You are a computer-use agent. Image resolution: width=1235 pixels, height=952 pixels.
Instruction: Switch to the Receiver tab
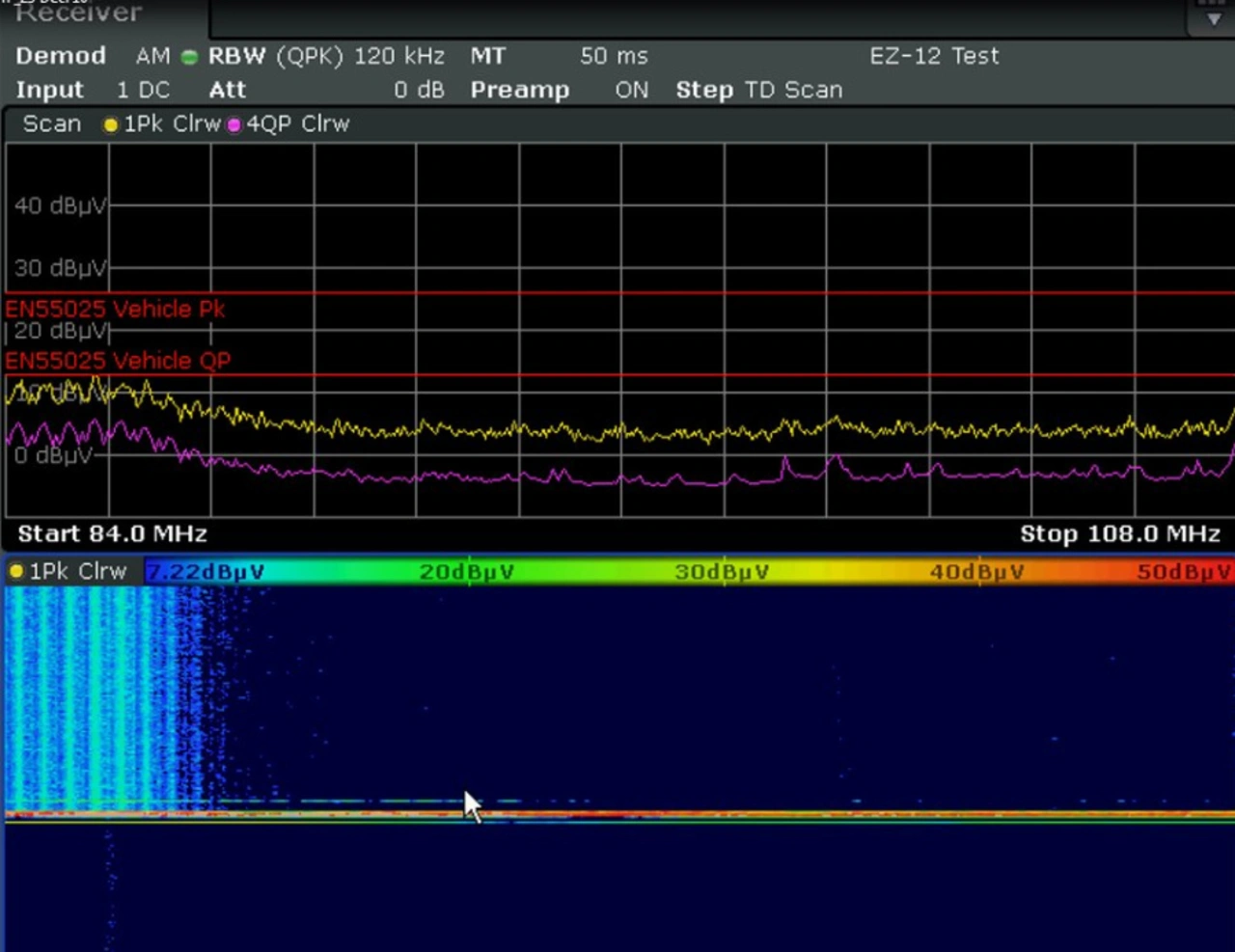(x=79, y=14)
